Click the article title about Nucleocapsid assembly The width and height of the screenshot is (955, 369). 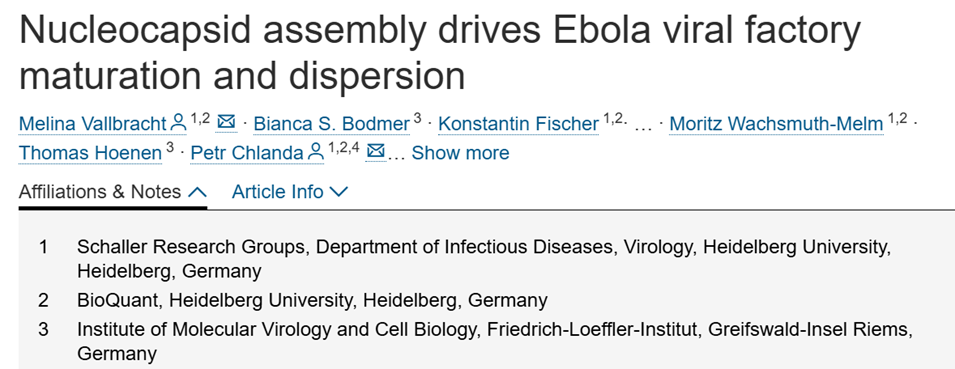click(440, 52)
